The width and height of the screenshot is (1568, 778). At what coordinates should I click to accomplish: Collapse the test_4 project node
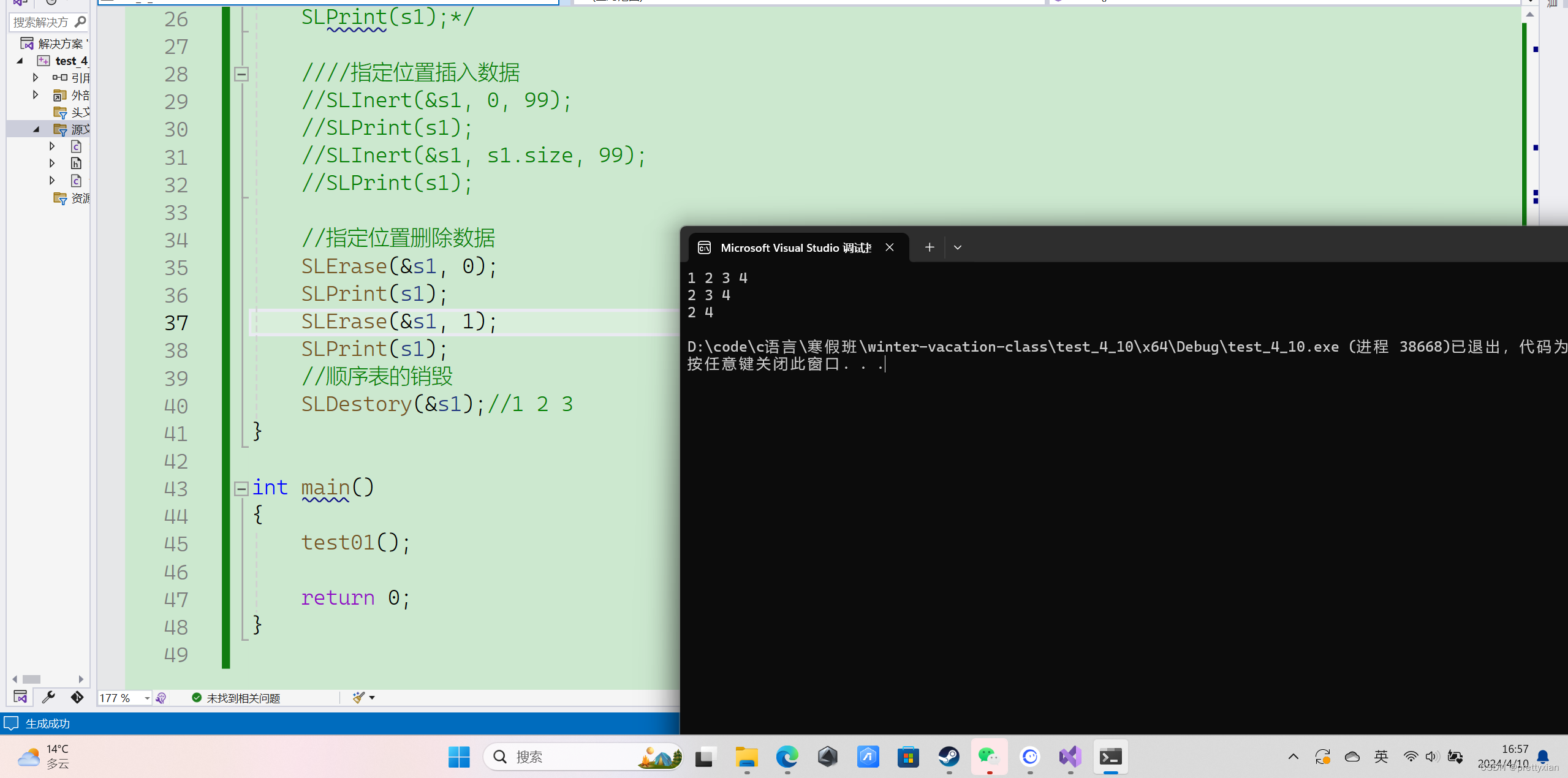pos(20,61)
